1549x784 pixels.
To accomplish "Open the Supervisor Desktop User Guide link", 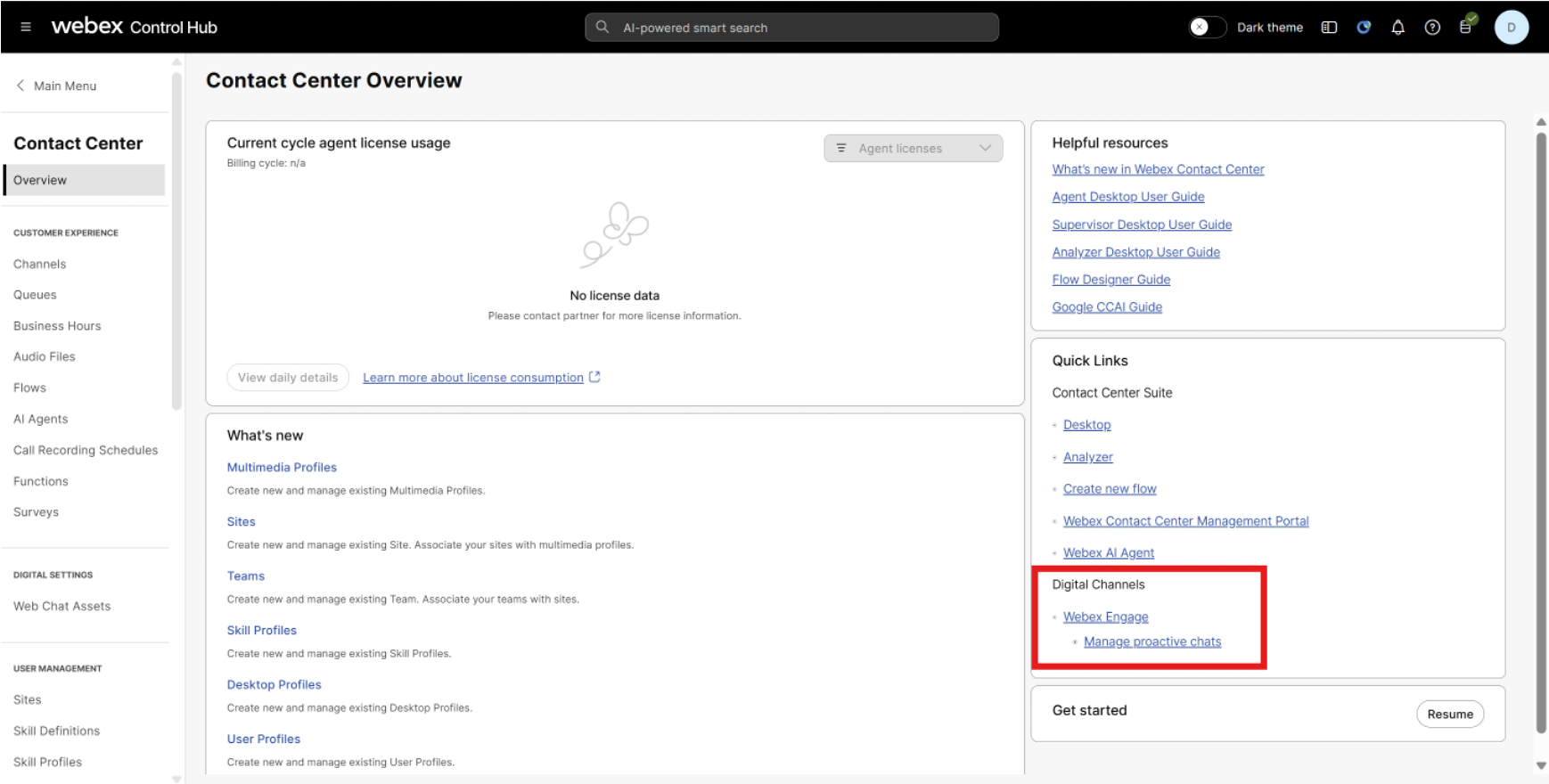I will 1142,225.
